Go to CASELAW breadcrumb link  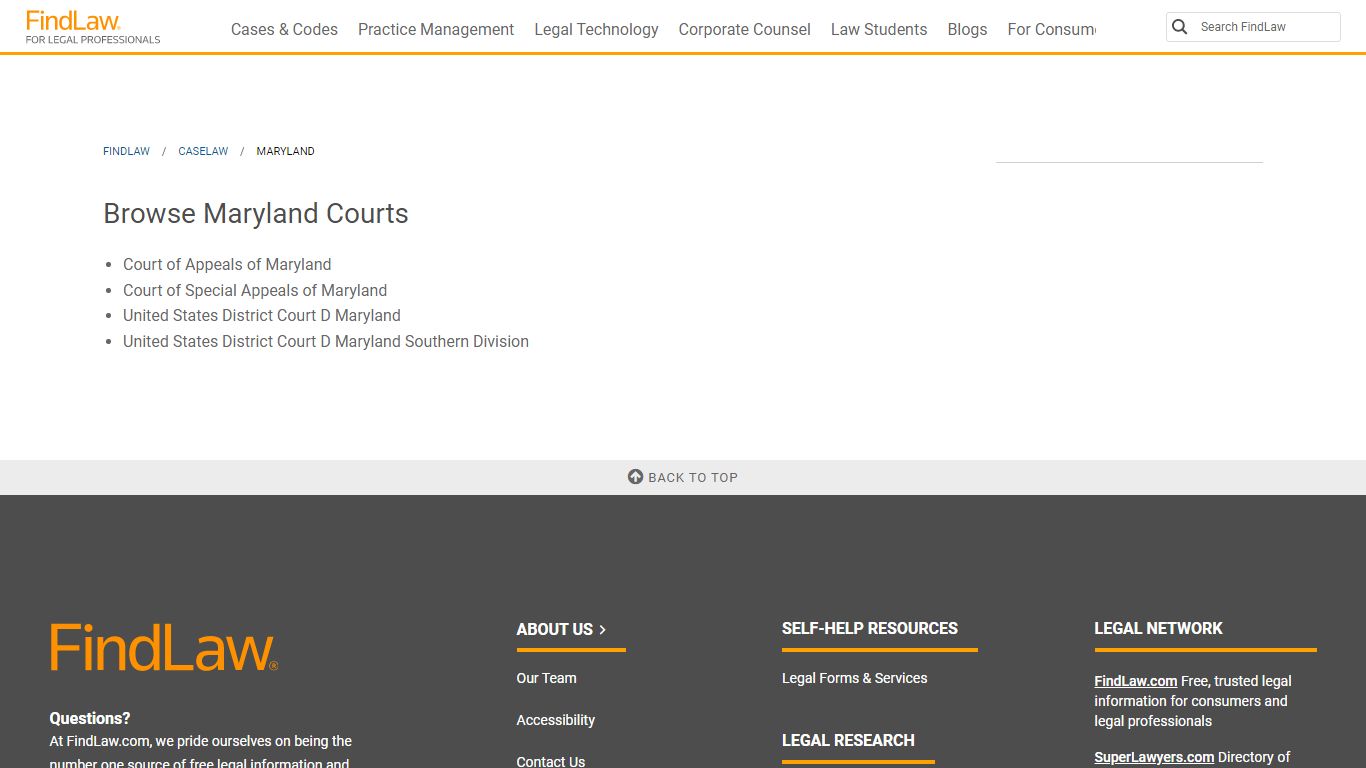tap(203, 151)
